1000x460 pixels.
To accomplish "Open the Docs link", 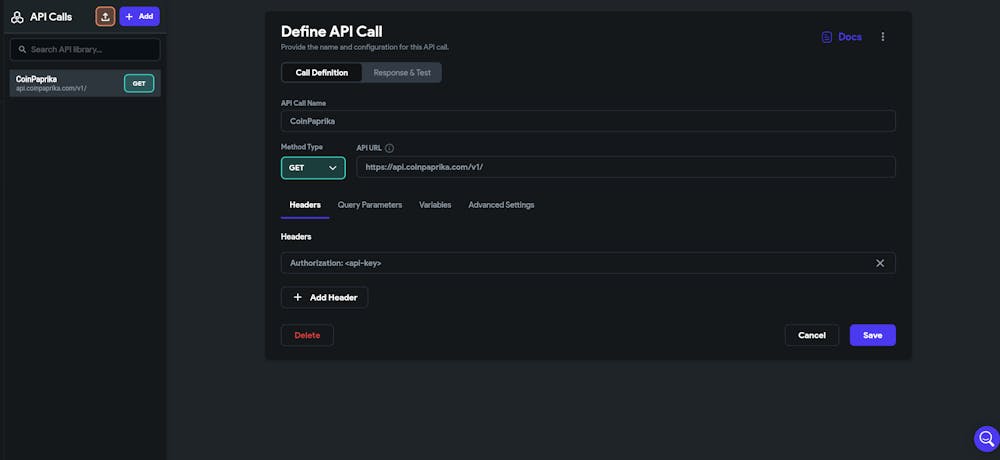I will 842,37.
